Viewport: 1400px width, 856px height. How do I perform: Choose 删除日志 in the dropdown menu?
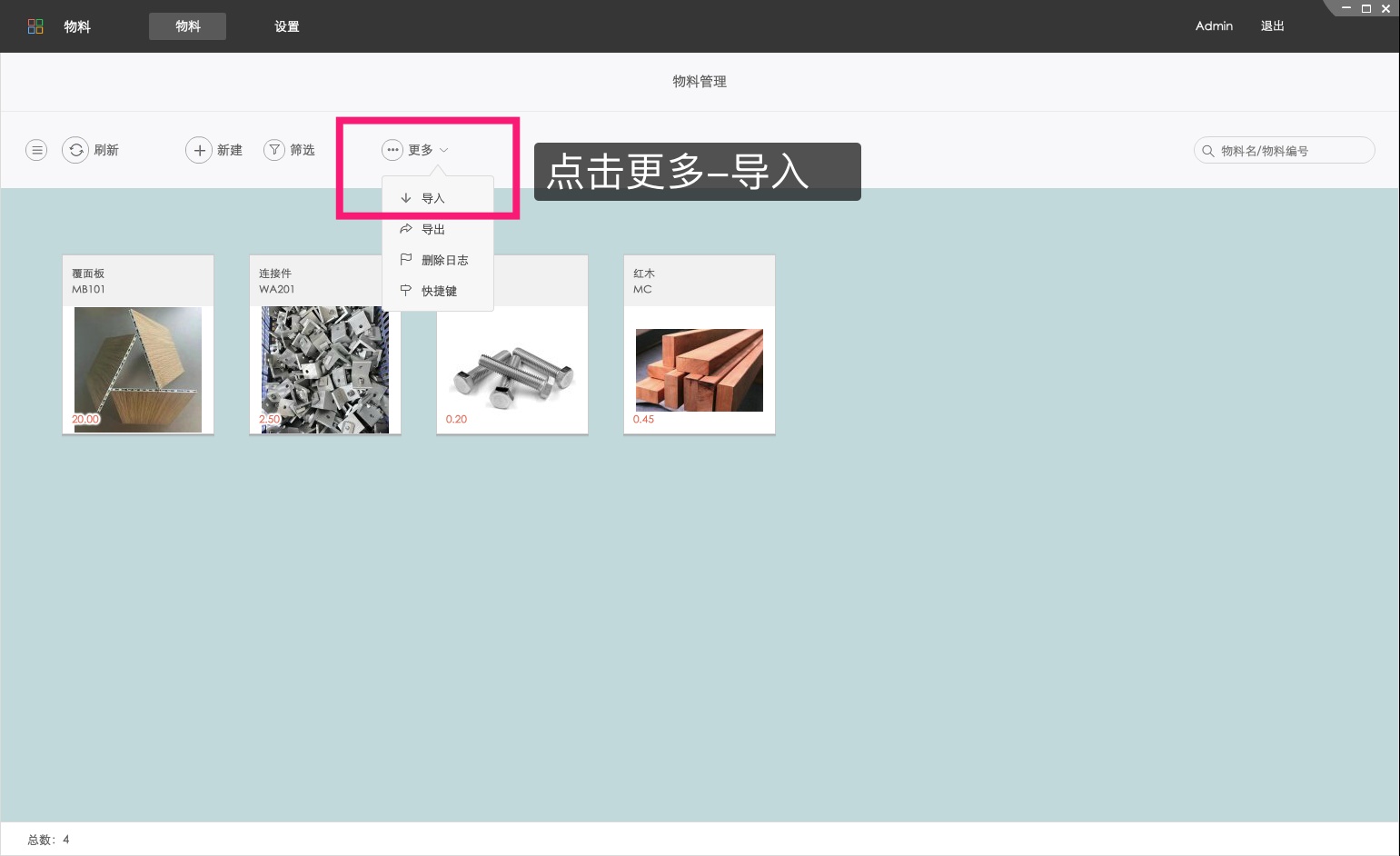click(444, 260)
